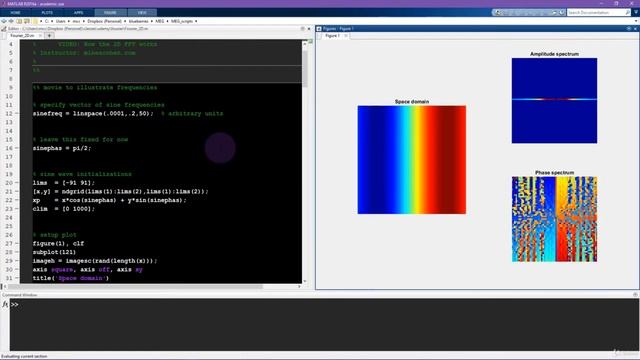Viewport: 640px width, 360px height.
Task: Go to the MEG_scripts path segment
Action: (182, 21)
